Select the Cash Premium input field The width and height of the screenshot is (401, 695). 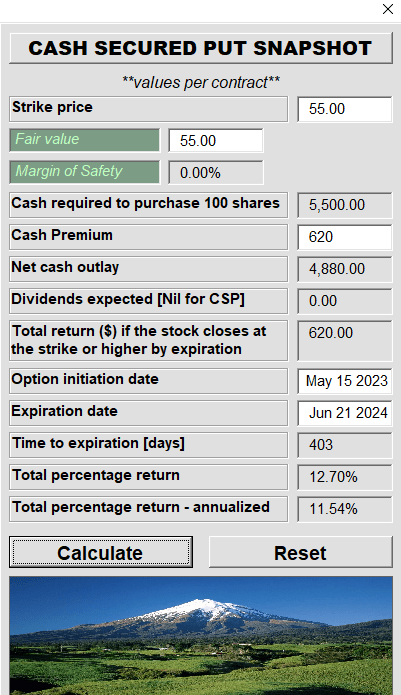(x=345, y=237)
